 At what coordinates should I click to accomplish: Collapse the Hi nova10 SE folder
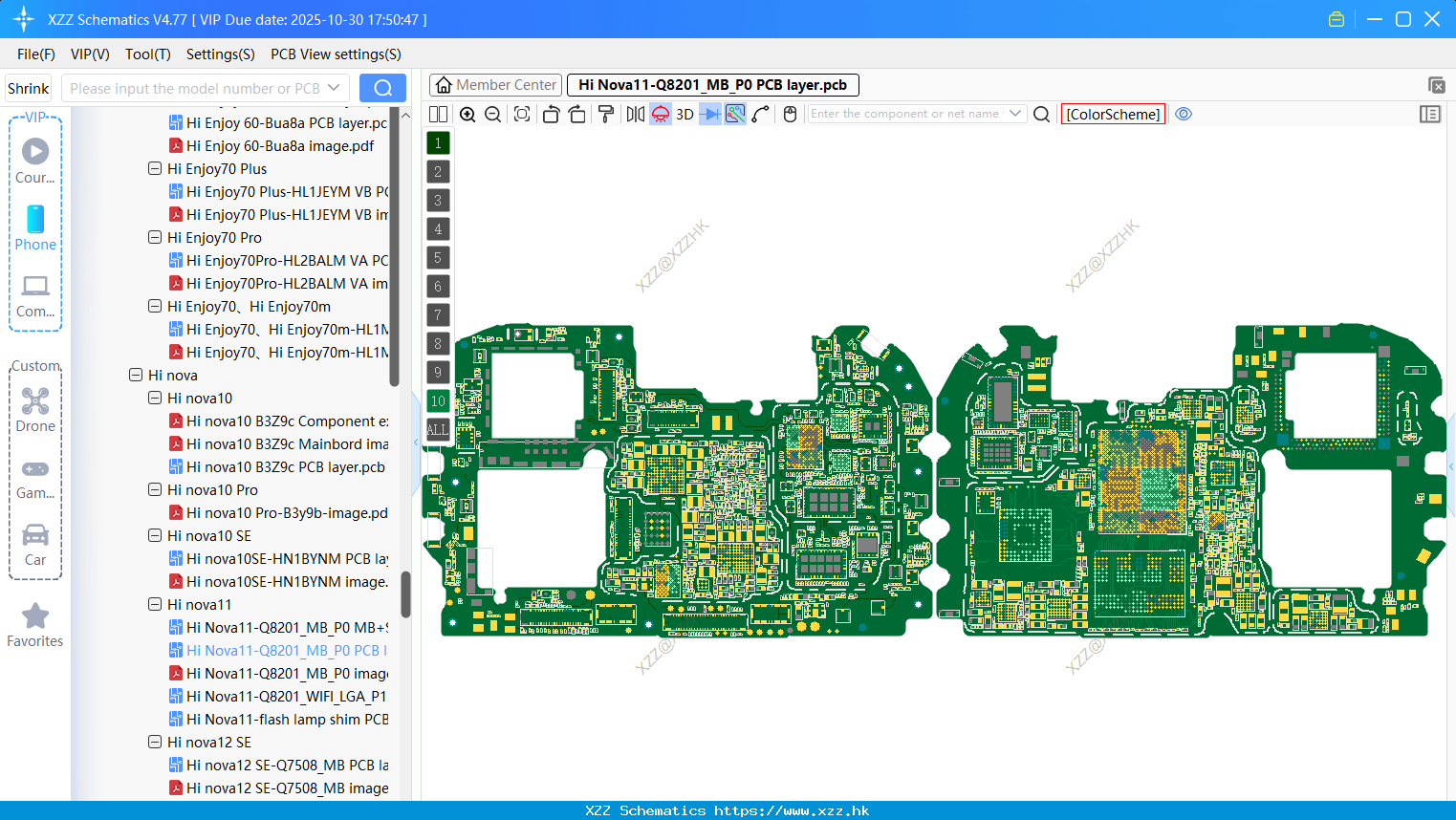pyautogui.click(x=155, y=535)
